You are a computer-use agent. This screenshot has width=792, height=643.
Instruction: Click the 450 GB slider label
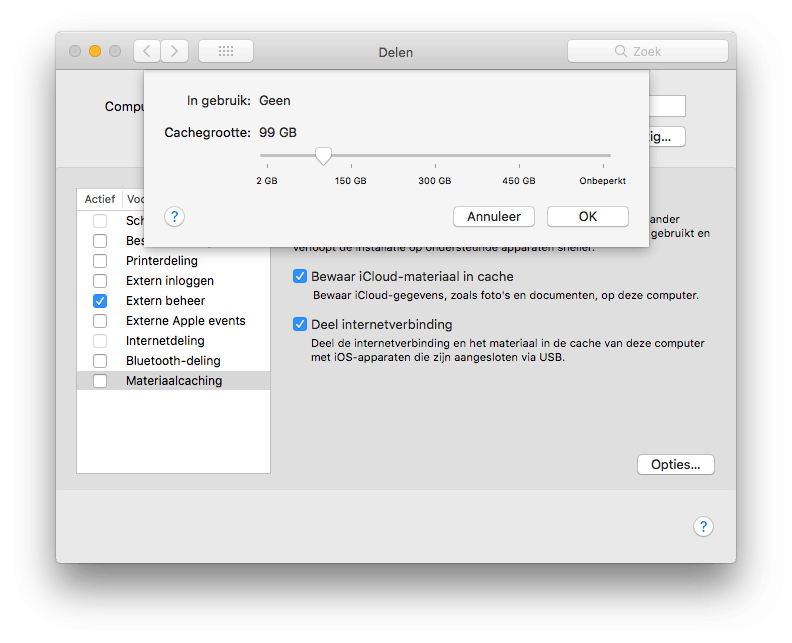tap(519, 181)
